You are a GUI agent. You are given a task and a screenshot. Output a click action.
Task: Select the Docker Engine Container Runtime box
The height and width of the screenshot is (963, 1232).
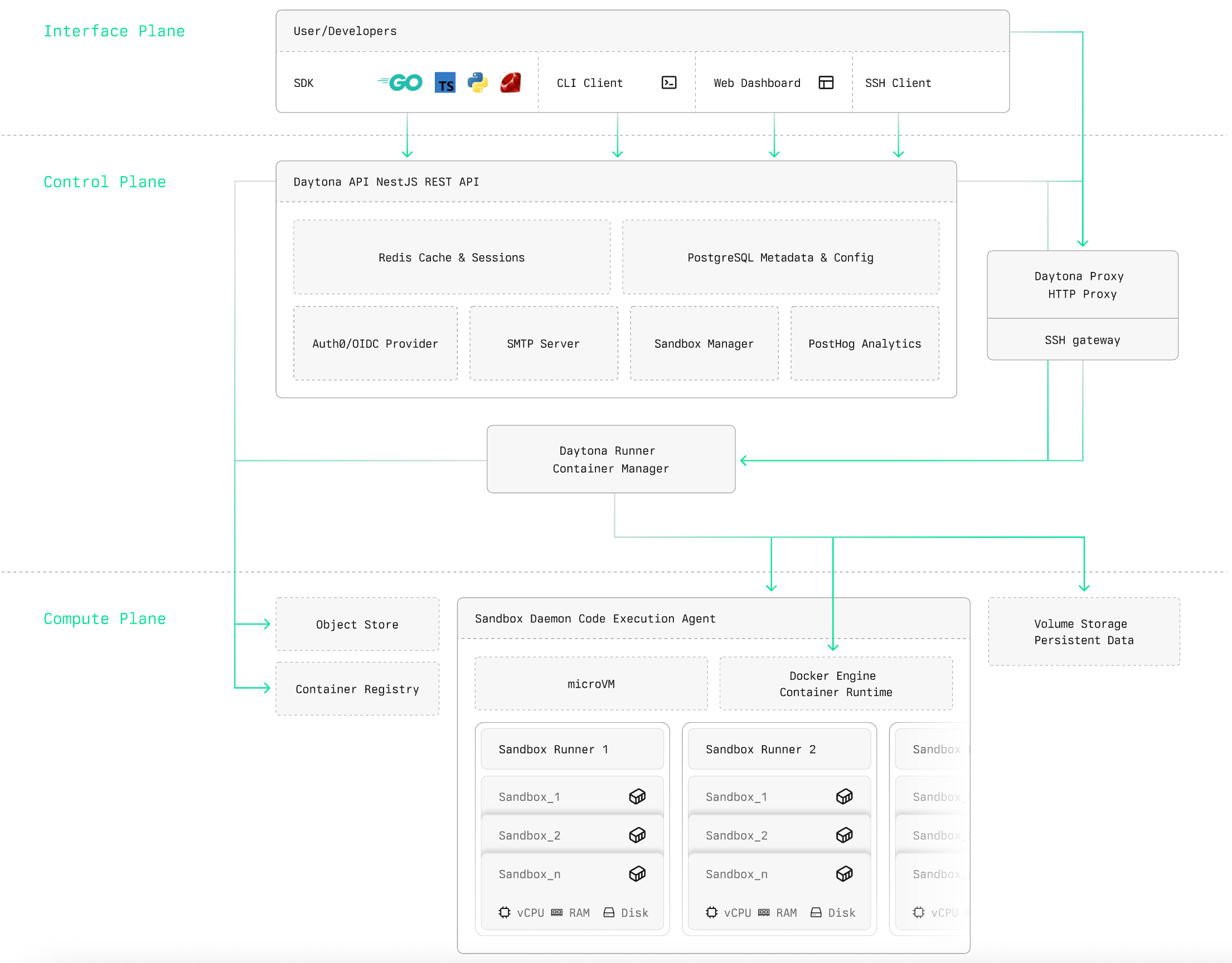(x=836, y=683)
